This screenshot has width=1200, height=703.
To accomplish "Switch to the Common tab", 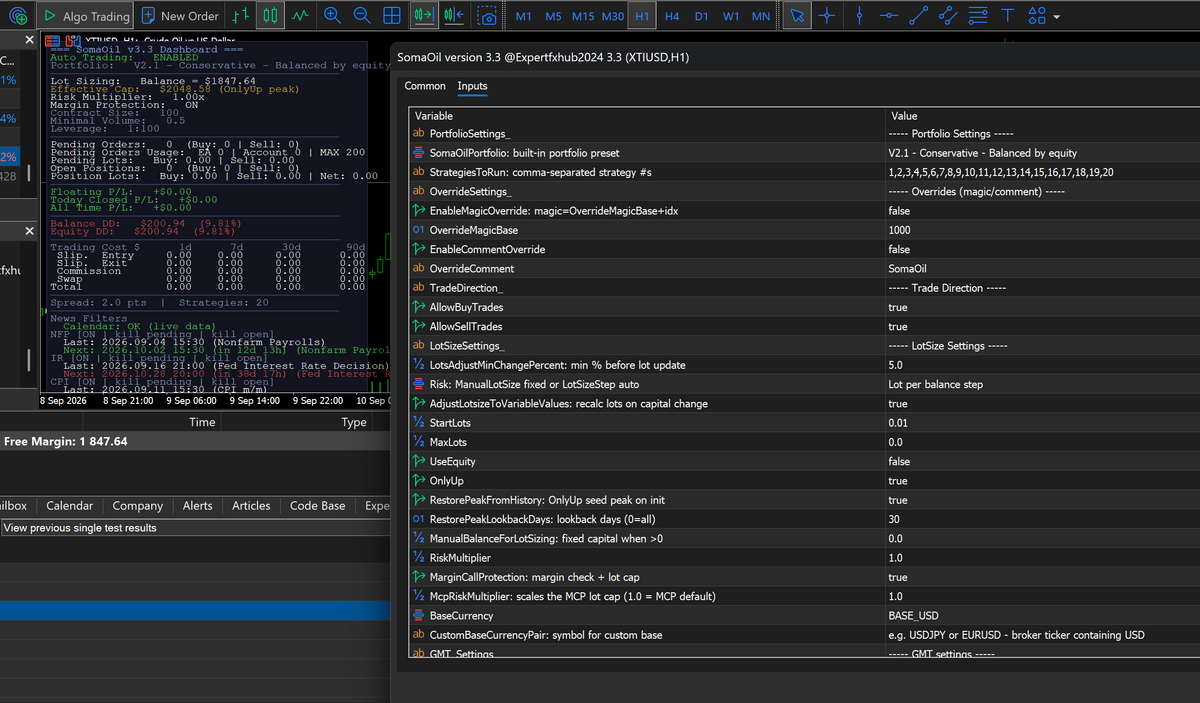I will [425, 86].
